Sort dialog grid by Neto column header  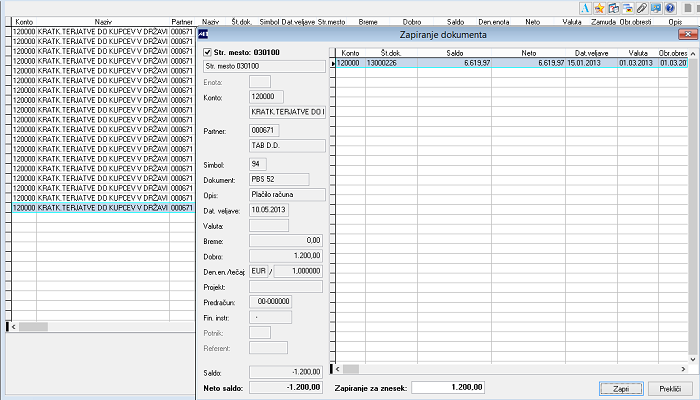(x=529, y=53)
